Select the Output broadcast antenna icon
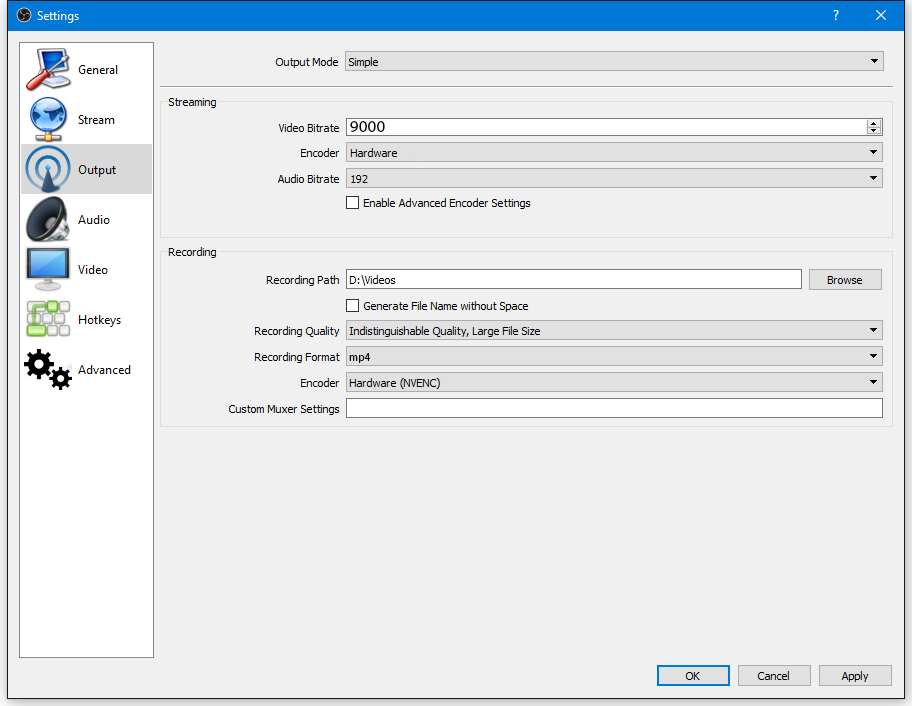Screen dimensions: 912x706 click(x=47, y=170)
